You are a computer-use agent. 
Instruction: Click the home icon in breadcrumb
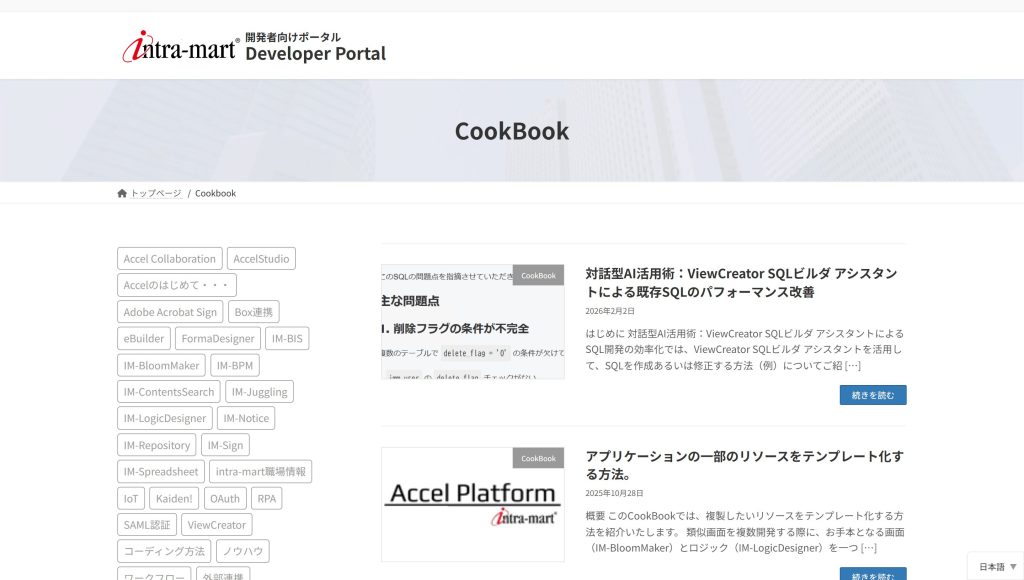122,193
